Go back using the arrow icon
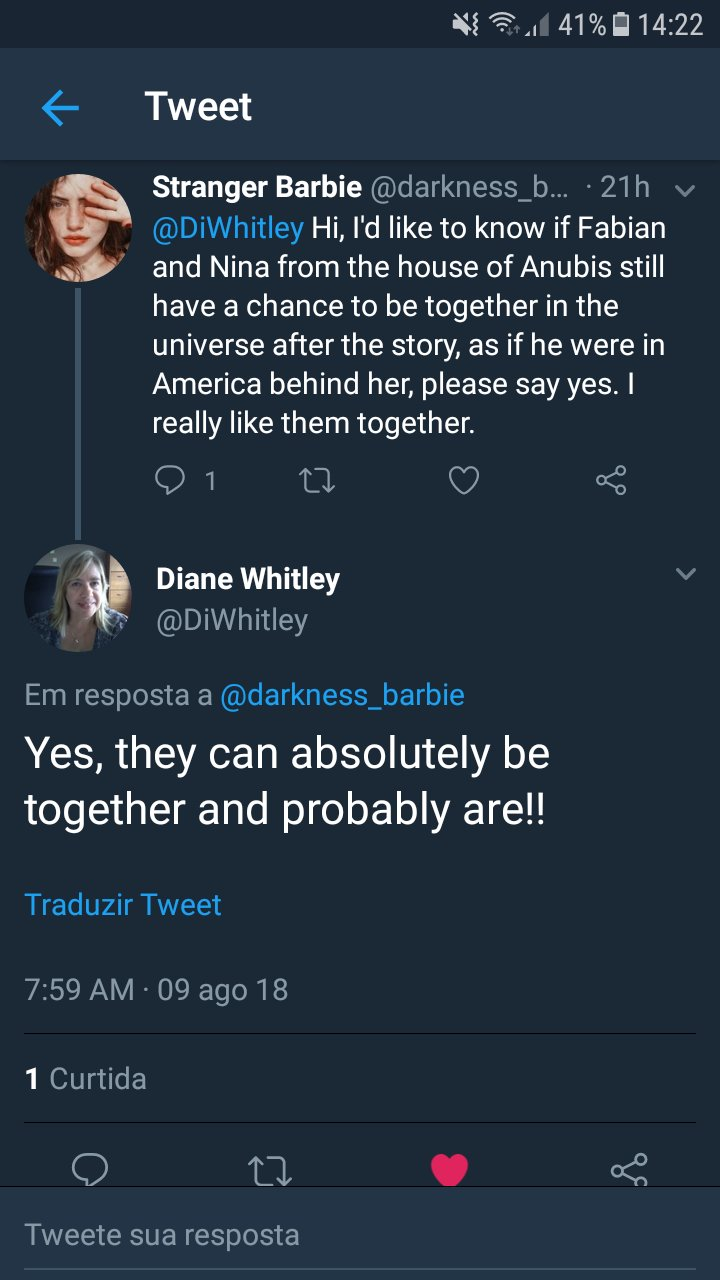The image size is (720, 1280). point(60,107)
